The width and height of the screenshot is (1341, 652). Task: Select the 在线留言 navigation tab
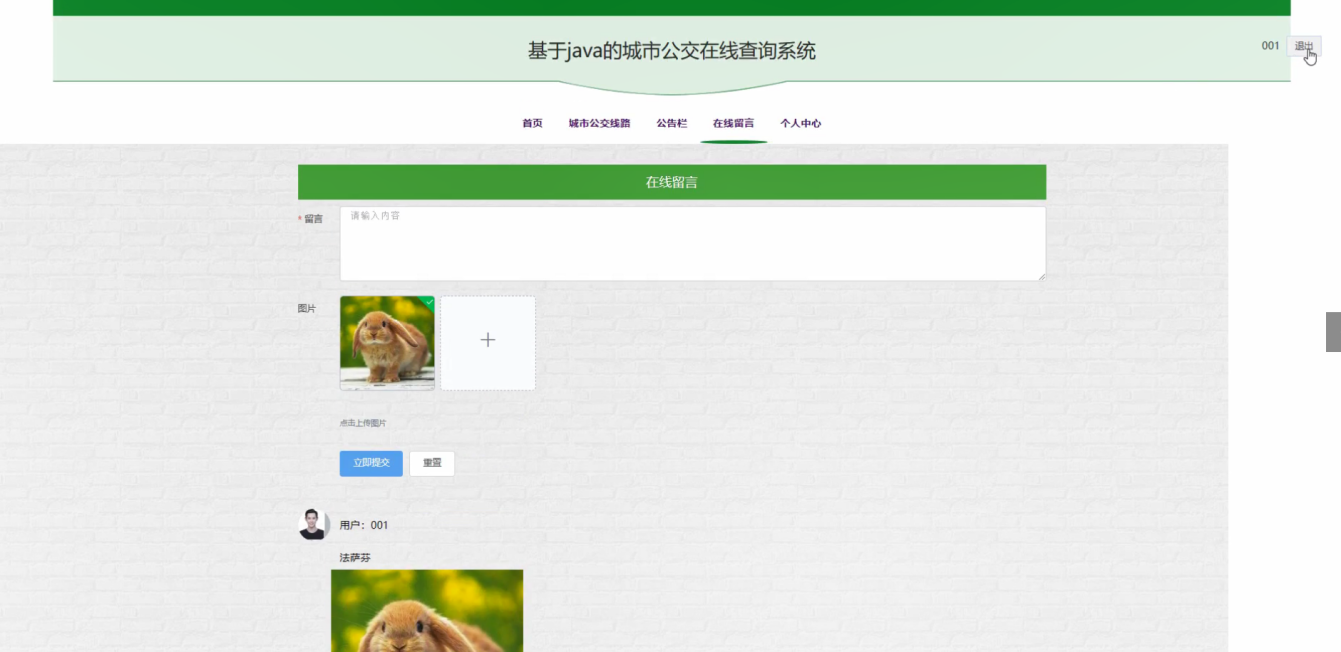[733, 123]
